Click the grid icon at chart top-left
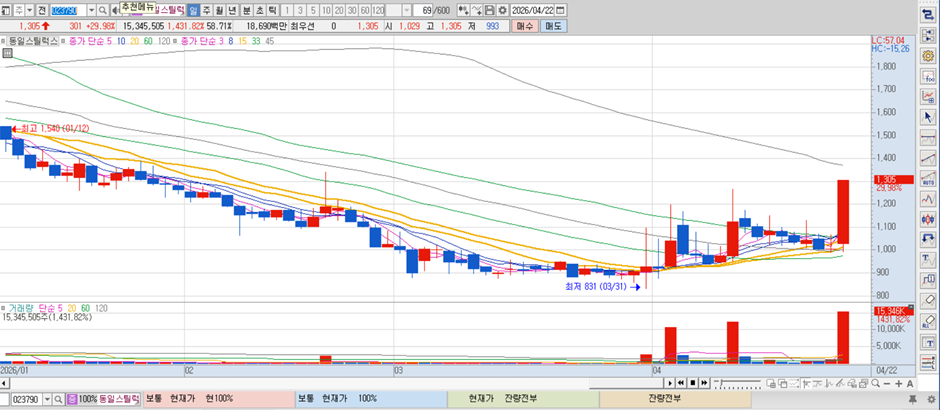 click(7, 53)
